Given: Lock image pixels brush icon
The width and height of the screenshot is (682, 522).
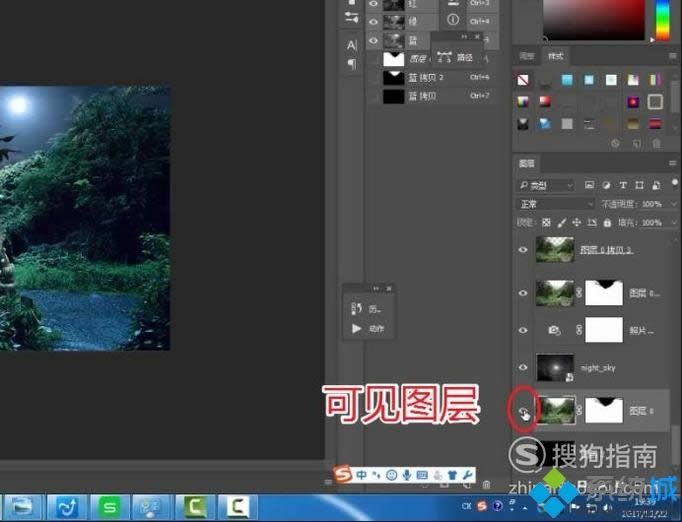Looking at the screenshot, I should [x=562, y=223].
